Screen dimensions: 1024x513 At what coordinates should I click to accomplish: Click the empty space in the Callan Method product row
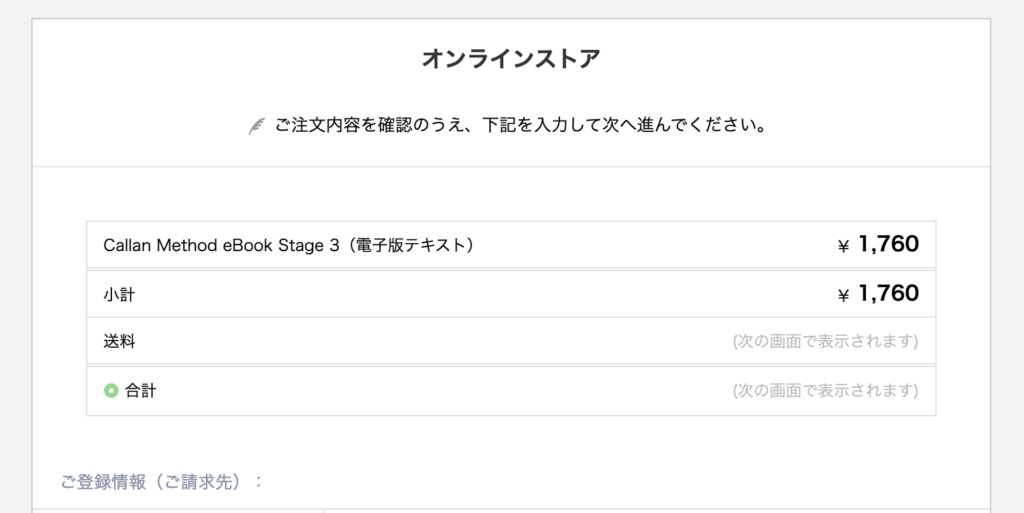coord(653,245)
